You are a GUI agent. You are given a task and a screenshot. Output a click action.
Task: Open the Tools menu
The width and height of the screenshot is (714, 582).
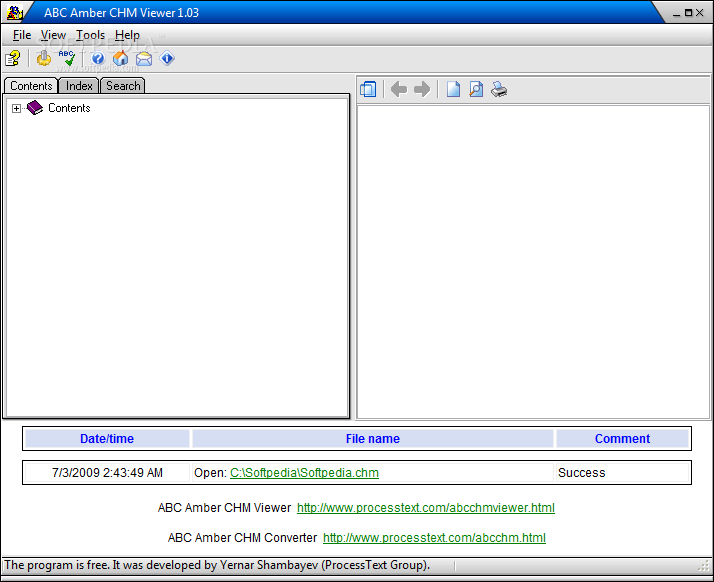(x=90, y=35)
